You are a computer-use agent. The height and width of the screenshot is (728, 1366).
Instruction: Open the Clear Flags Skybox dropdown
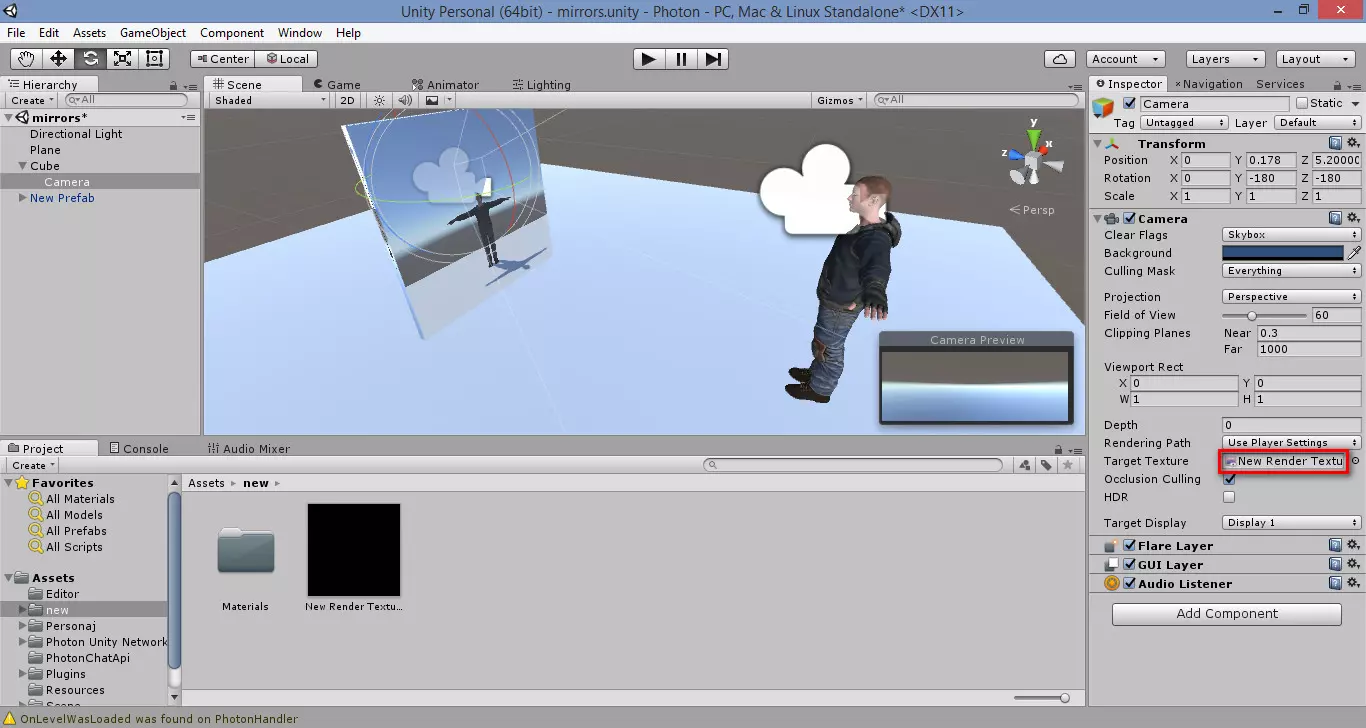pyautogui.click(x=1291, y=235)
